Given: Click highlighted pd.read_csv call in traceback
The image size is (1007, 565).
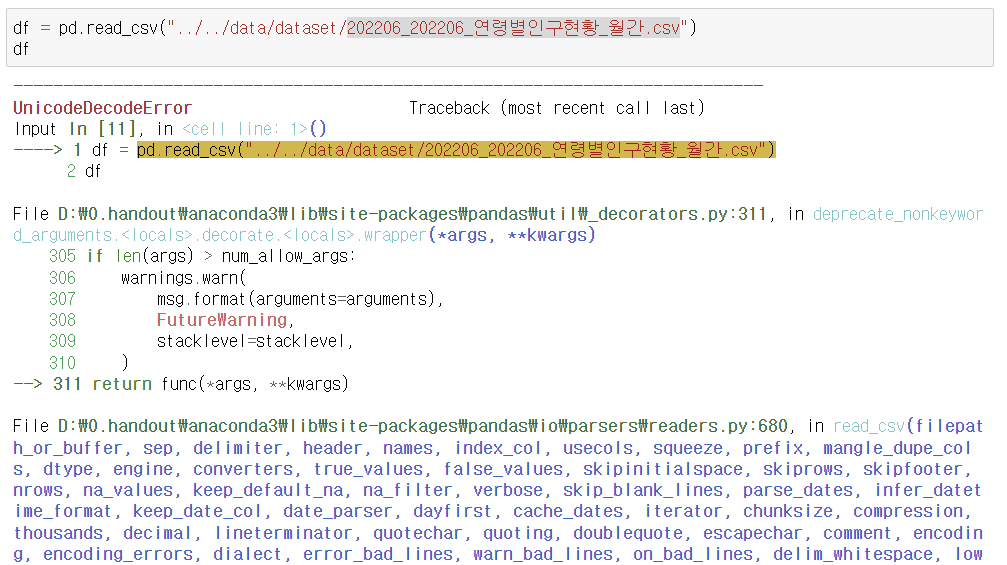Looking at the screenshot, I should pyautogui.click(x=456, y=150).
